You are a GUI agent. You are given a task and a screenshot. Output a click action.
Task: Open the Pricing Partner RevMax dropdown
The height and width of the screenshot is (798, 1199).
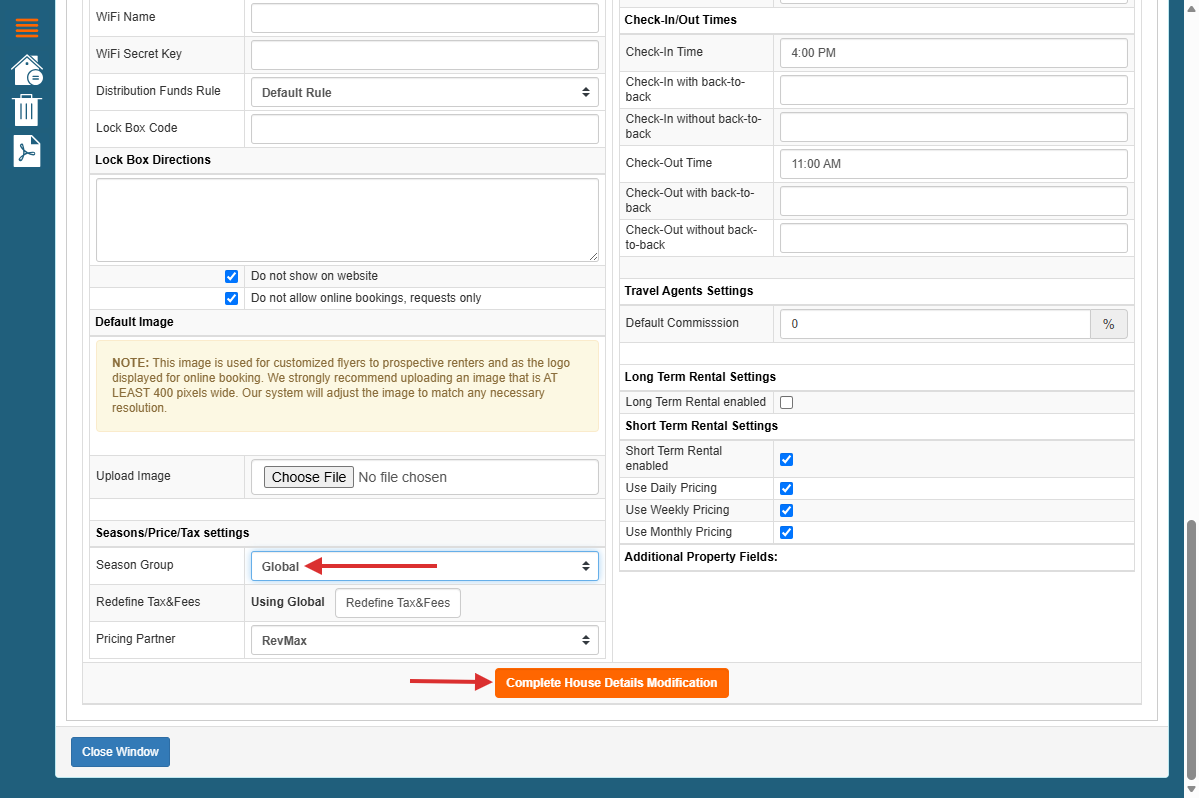[x=424, y=641]
